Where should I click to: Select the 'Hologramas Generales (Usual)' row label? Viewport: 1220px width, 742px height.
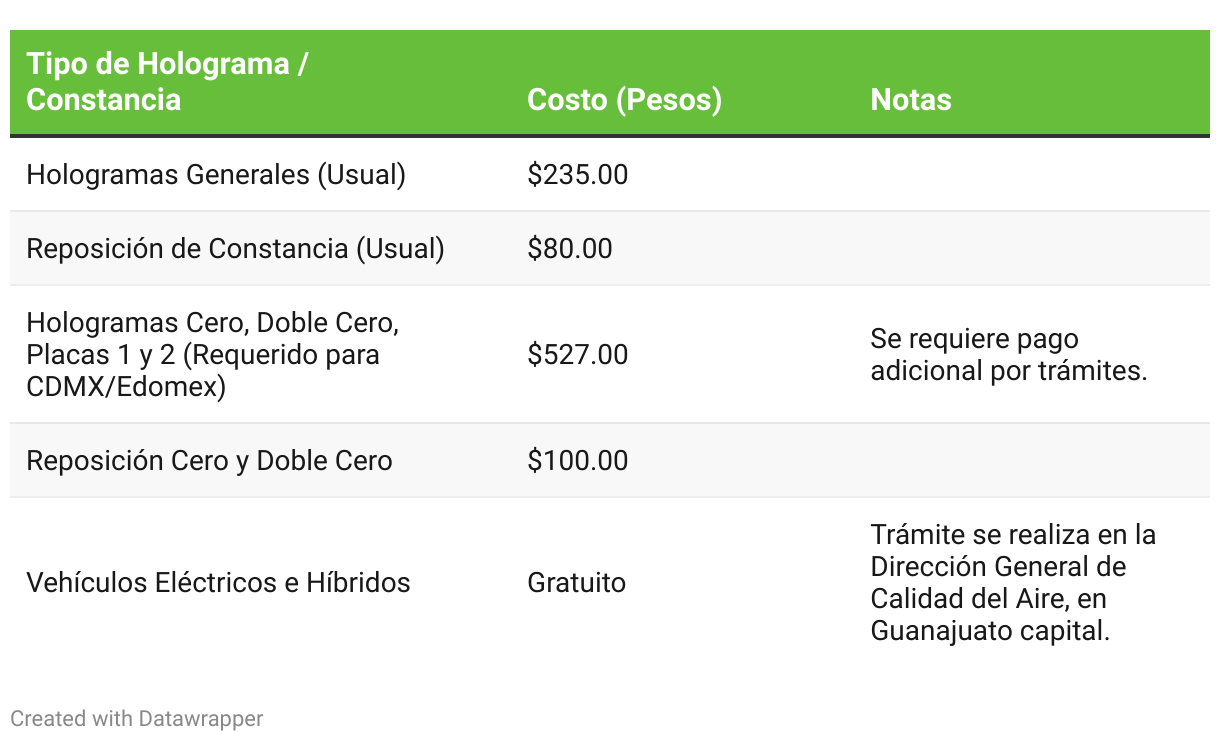click(x=216, y=175)
